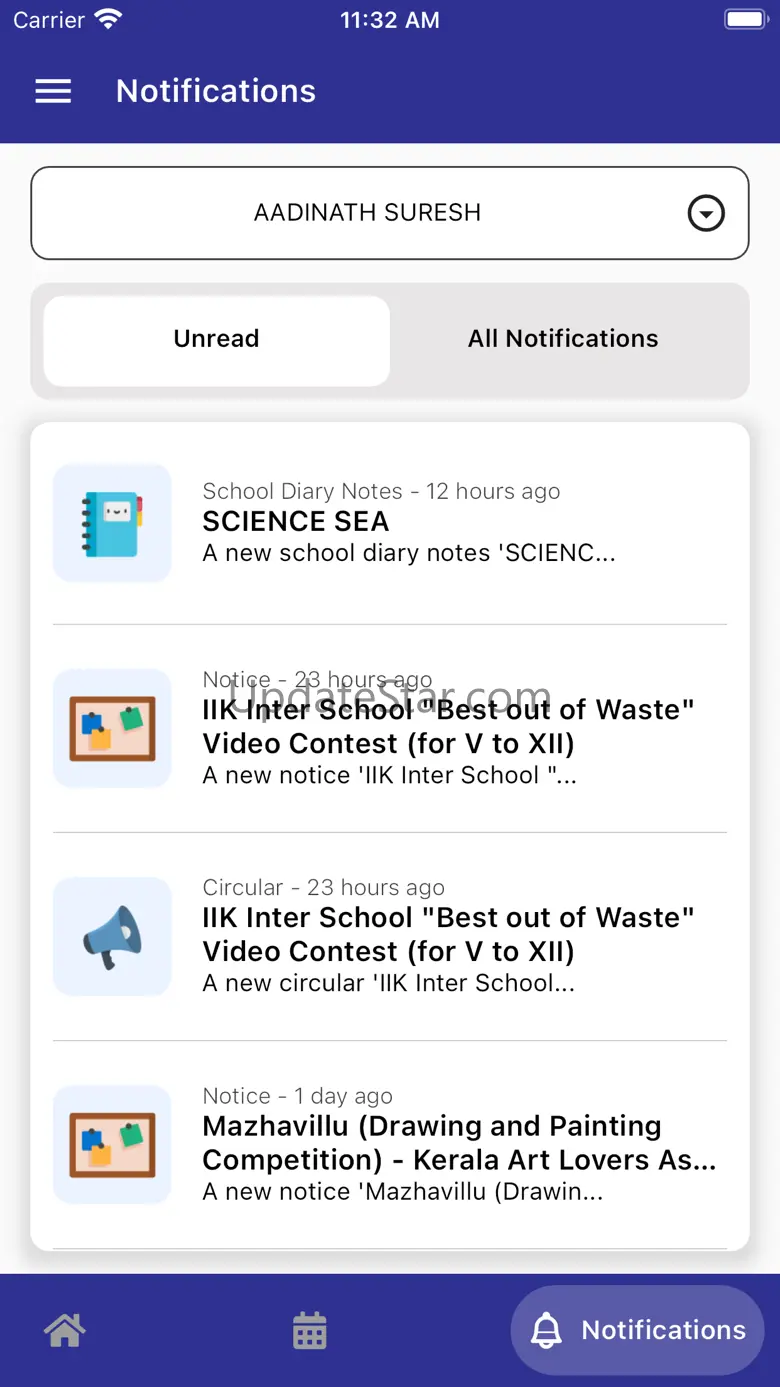The image size is (780, 1387).
Task: Open the AADINATH SURESH student selector
Action: (390, 213)
